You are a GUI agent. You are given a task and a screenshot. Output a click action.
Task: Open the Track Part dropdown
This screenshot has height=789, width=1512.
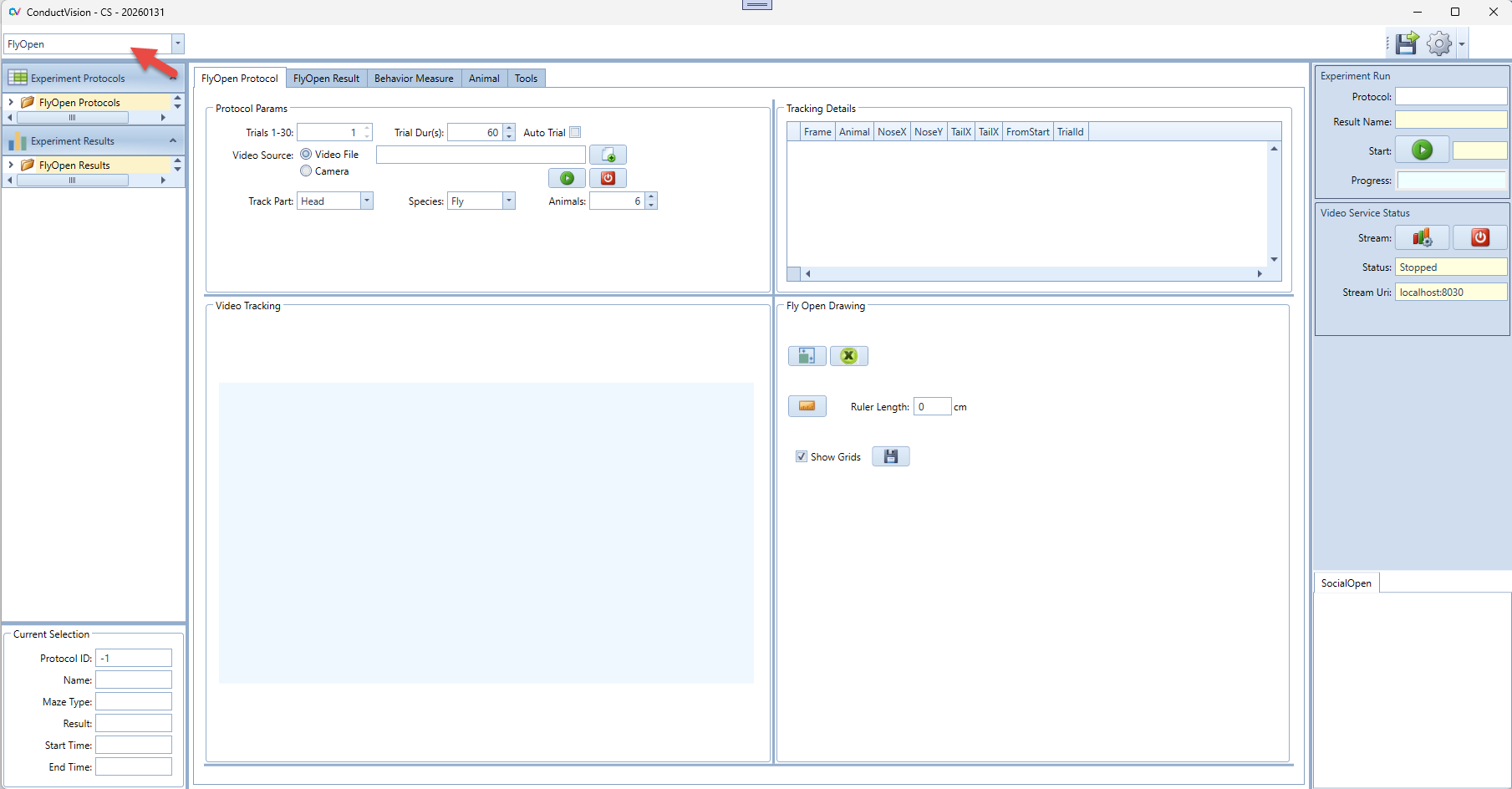click(366, 201)
